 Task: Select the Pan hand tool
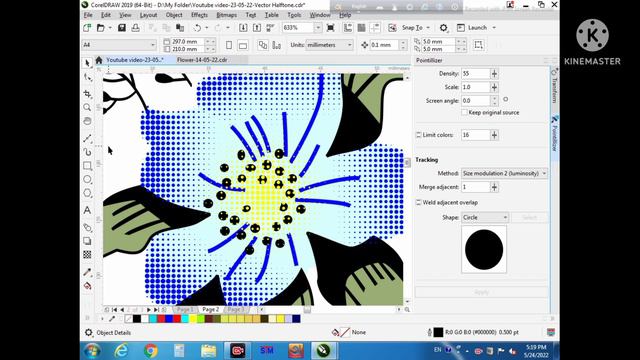pos(87,121)
